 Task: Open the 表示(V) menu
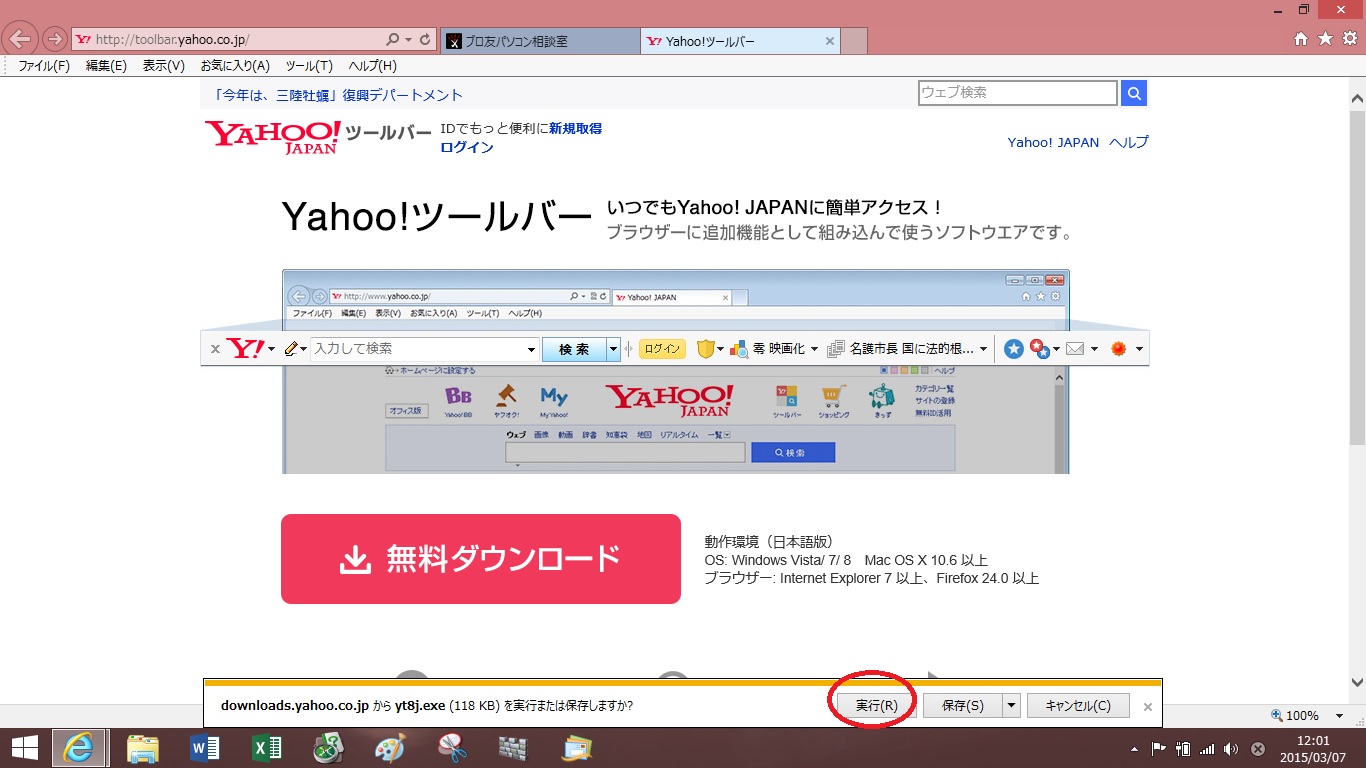[164, 66]
